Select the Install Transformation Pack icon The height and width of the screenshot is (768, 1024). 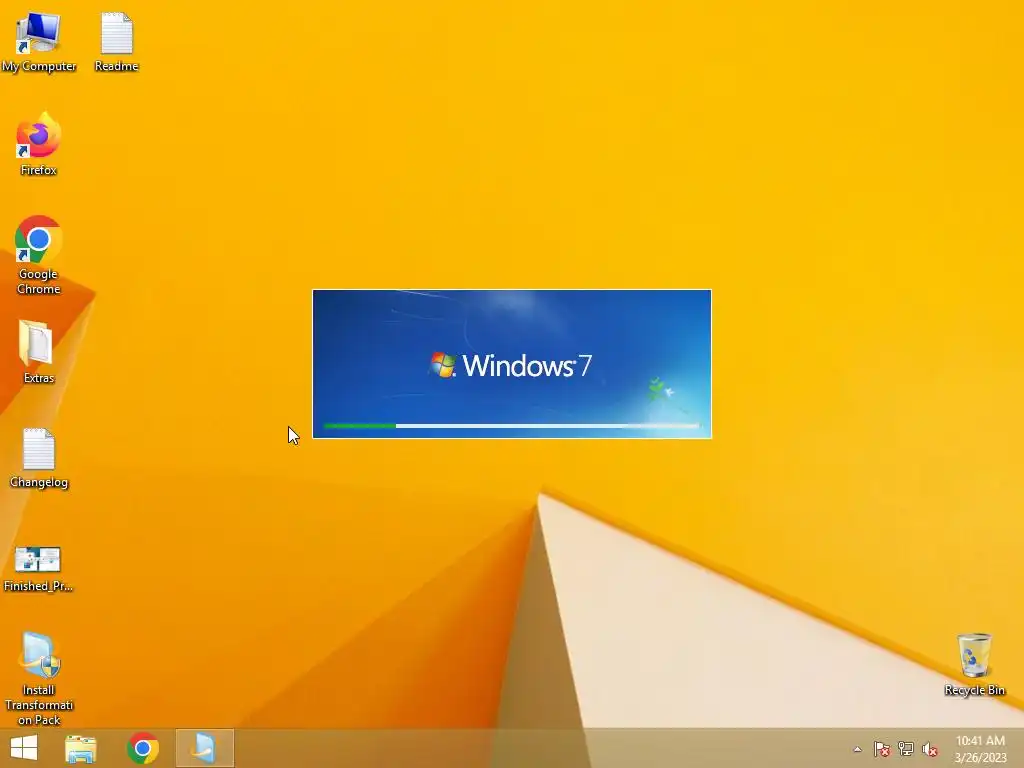pos(39,679)
